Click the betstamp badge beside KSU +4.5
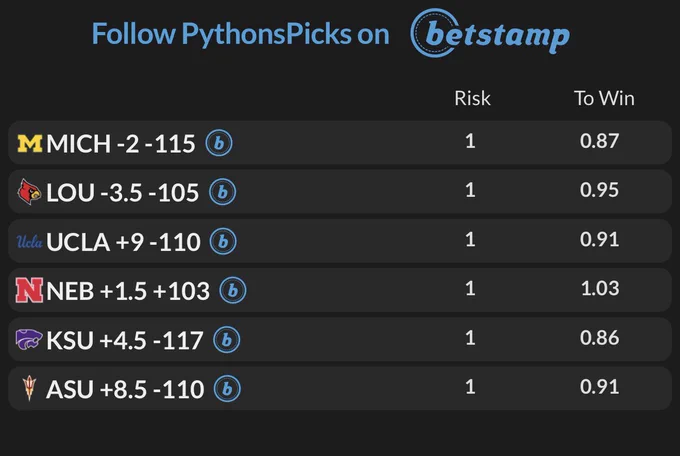This screenshot has width=680, height=456. [x=226, y=340]
